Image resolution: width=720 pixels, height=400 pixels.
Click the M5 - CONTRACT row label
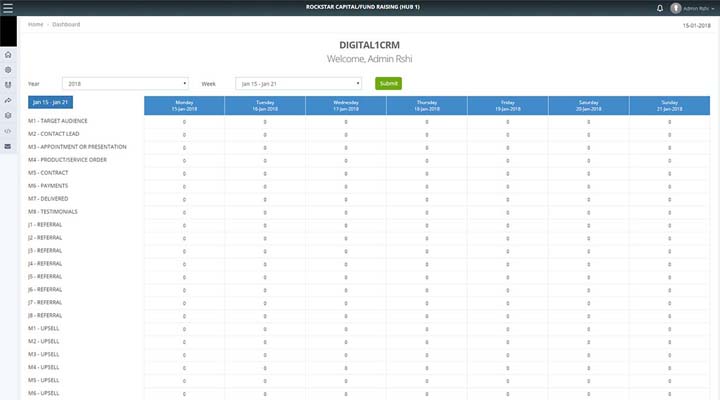[48, 173]
